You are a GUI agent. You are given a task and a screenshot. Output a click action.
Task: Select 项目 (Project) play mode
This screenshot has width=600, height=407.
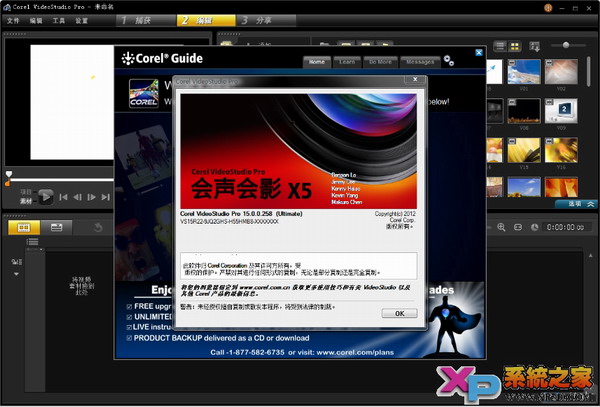(26, 192)
